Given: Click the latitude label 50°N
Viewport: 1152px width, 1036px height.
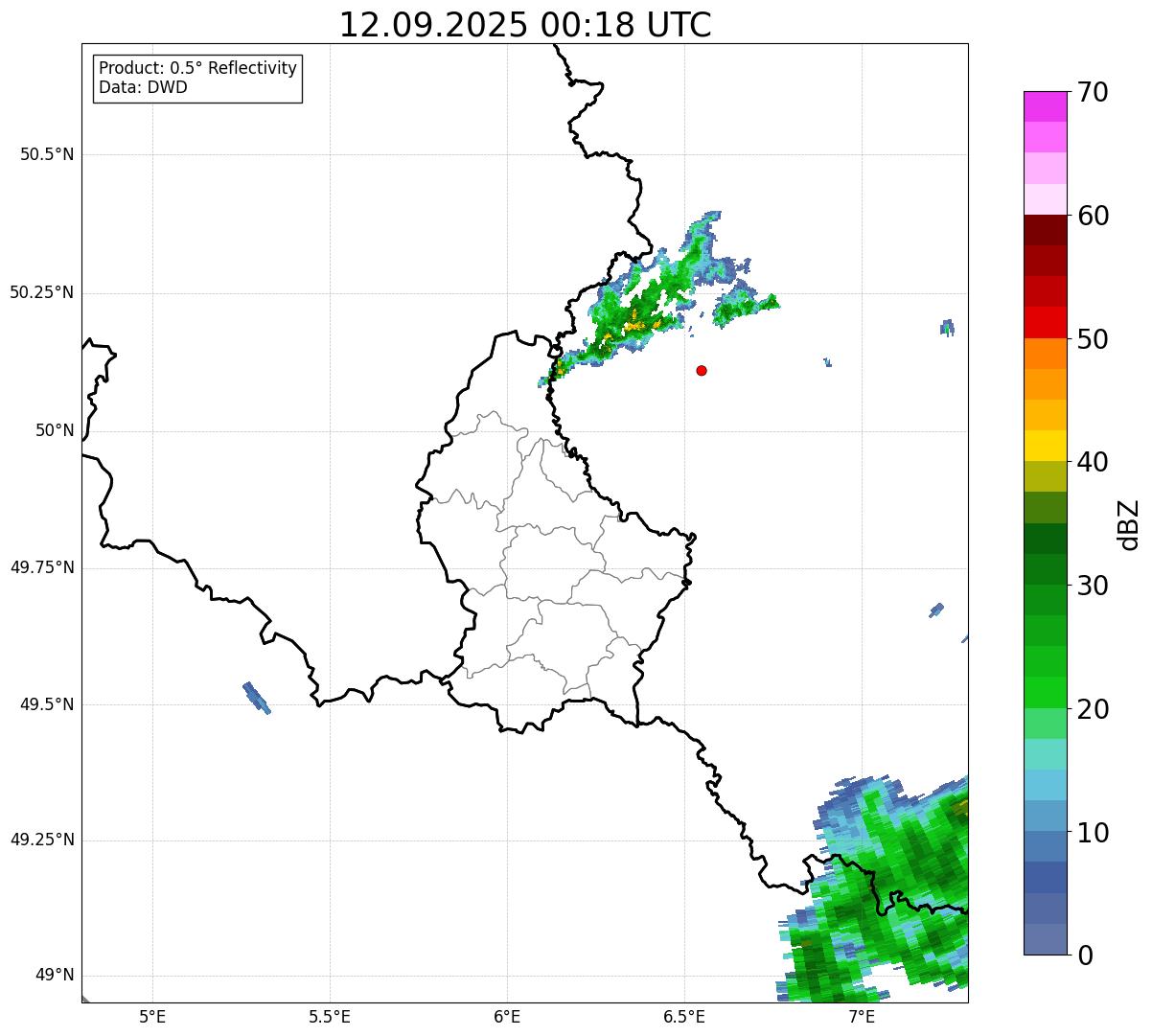Looking at the screenshot, I should pos(55,430).
